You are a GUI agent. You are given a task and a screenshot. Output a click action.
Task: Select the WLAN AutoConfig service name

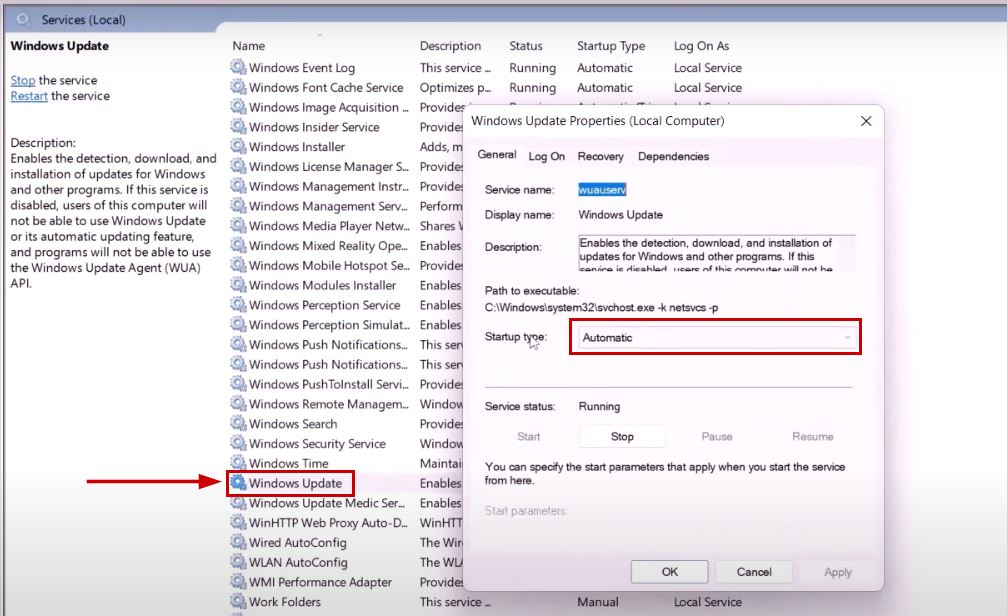(x=298, y=563)
